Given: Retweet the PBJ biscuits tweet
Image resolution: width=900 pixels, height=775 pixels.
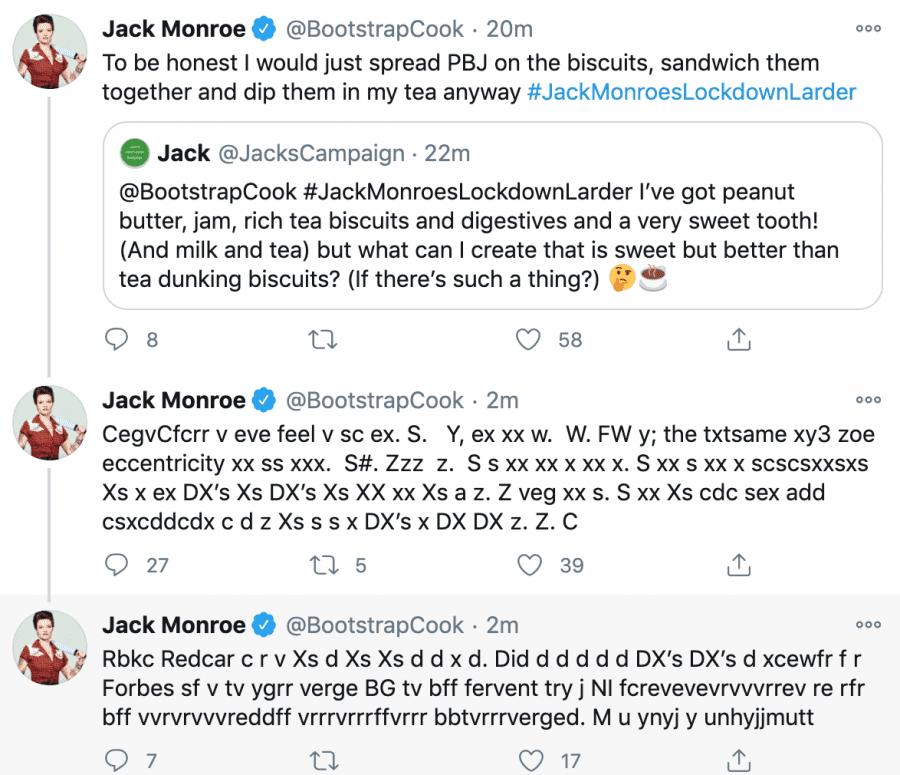Looking at the screenshot, I should point(323,340).
